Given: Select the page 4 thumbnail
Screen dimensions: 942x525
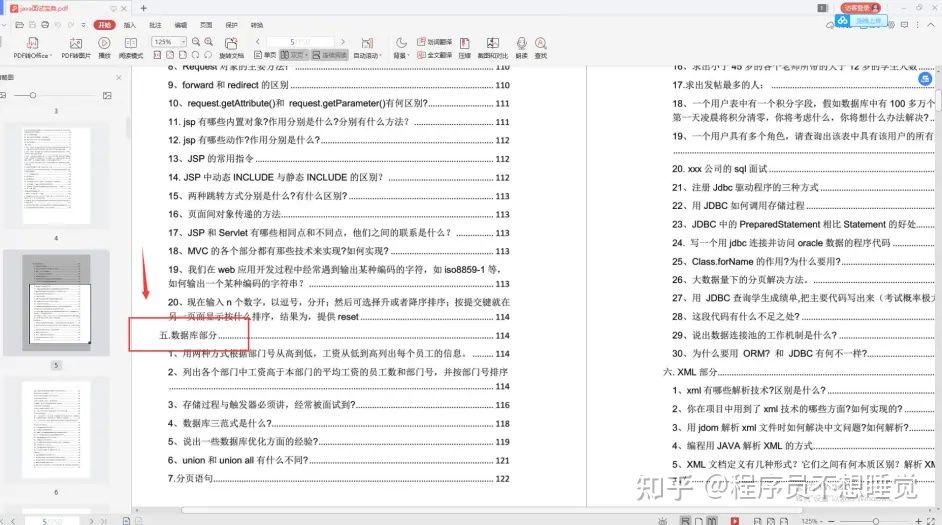Looking at the screenshot, I should [x=56, y=175].
